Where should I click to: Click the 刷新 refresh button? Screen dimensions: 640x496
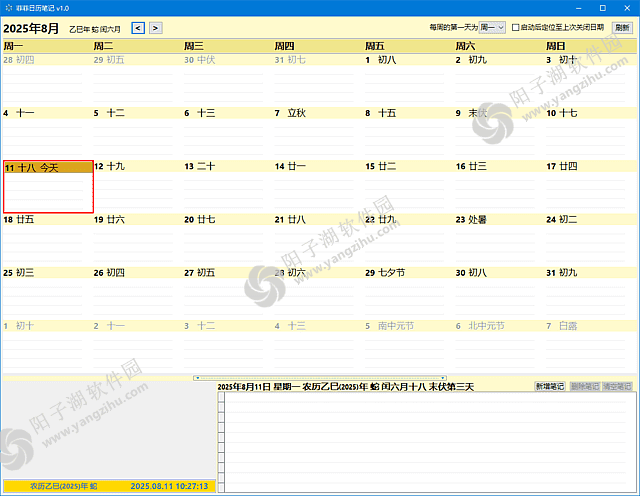(622, 28)
